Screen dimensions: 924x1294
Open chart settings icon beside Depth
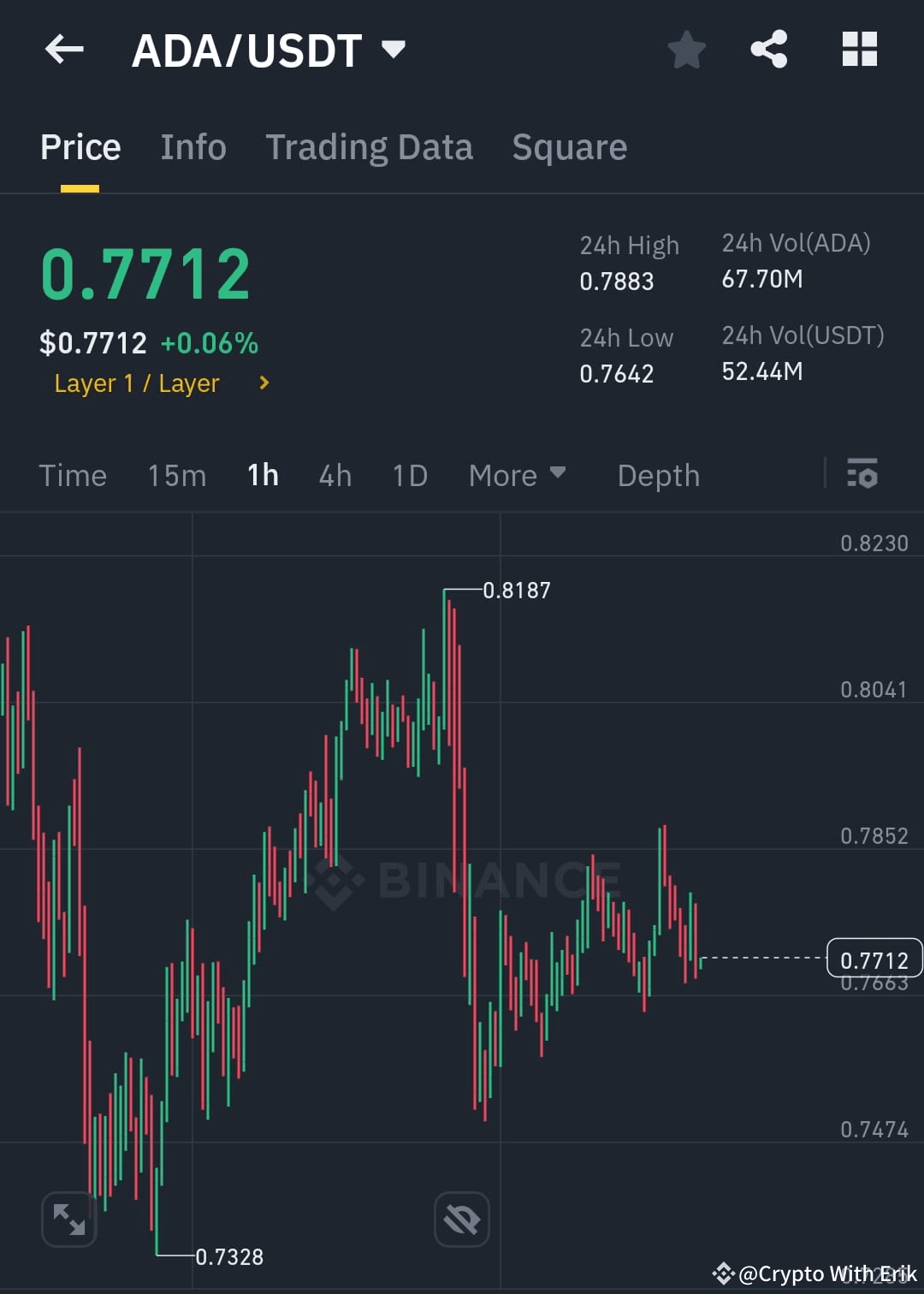862,475
